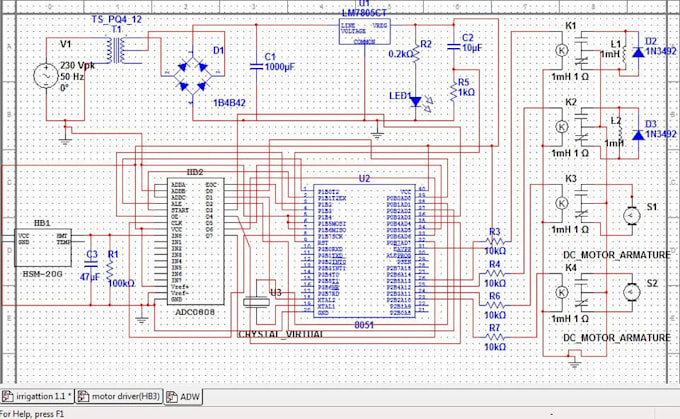Select the D2 1N3492 diode symbol
This screenshot has height=419, width=680.
[638, 52]
